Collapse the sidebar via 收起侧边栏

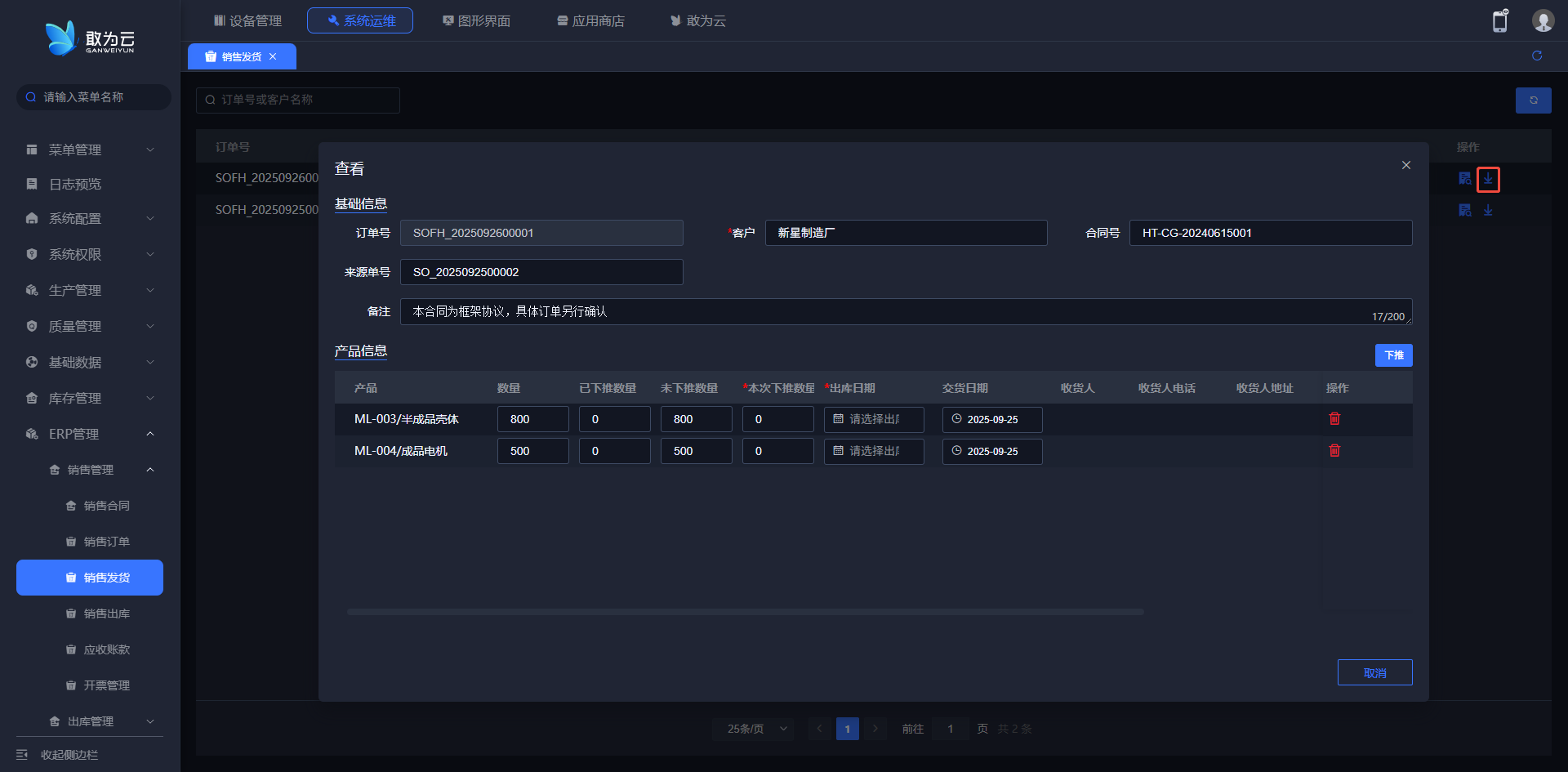pyautogui.click(x=69, y=755)
